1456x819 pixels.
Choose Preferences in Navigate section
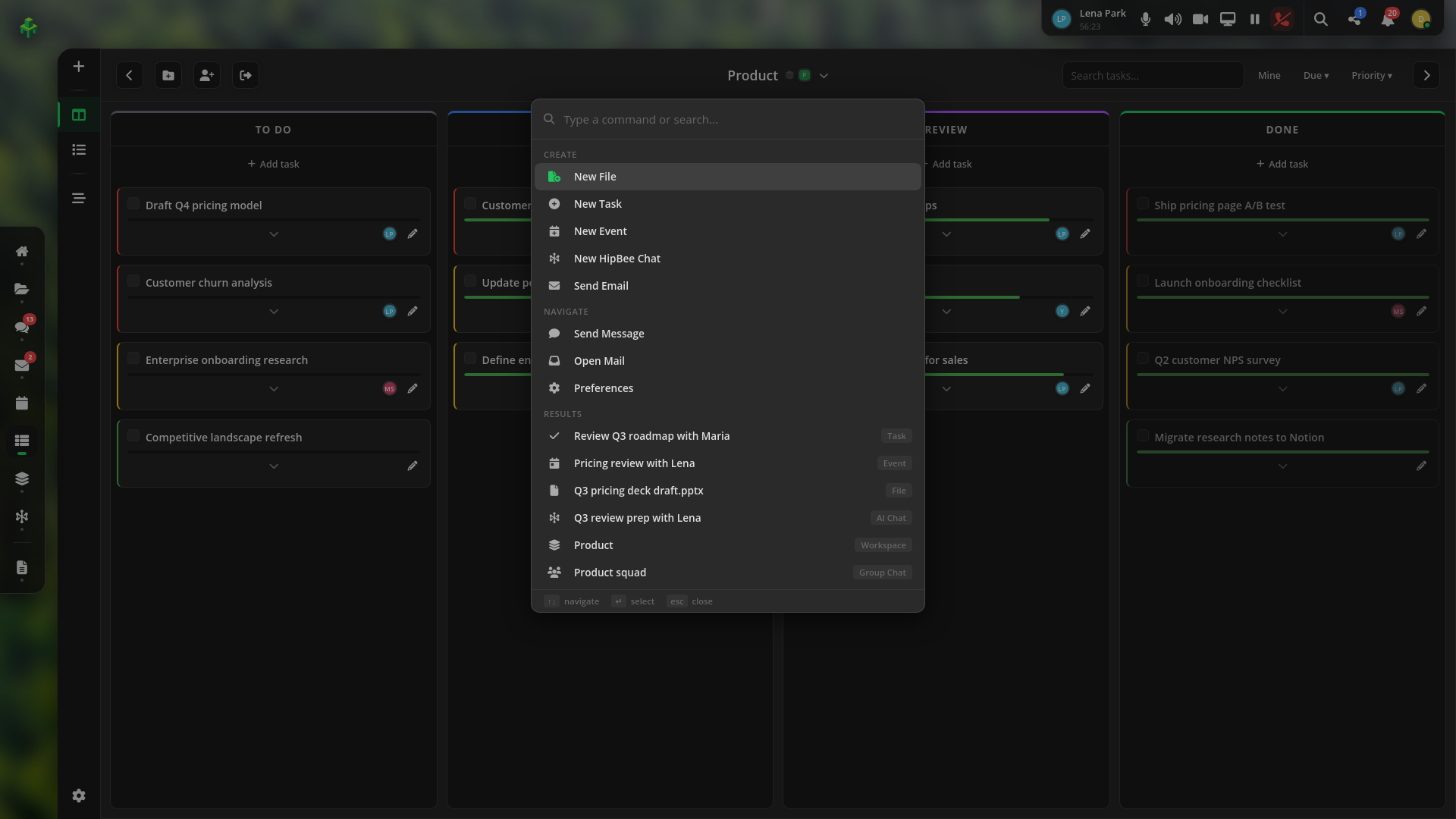(728, 388)
